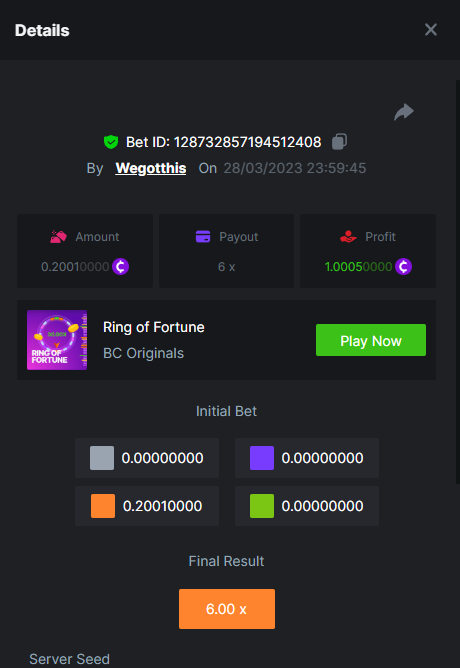Click the orange bet amount 0.20010000

(162, 506)
